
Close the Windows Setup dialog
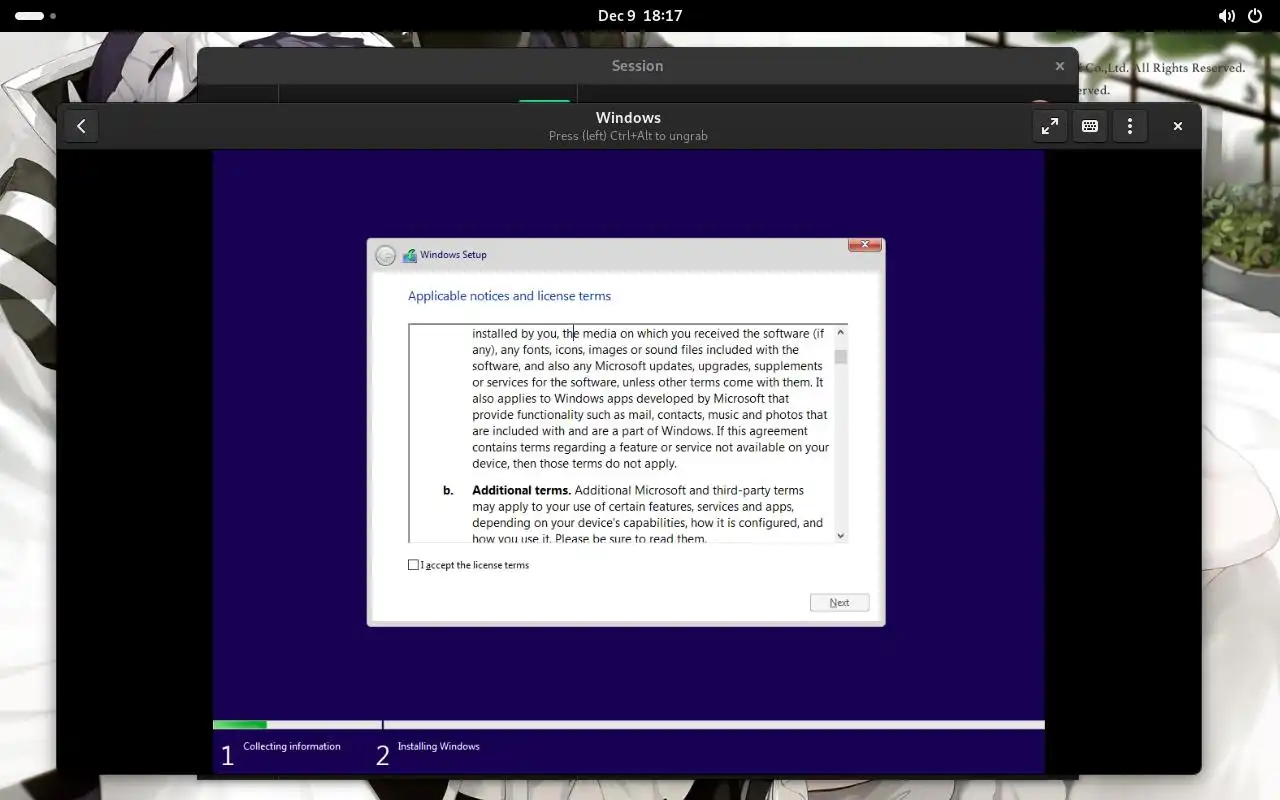coord(864,245)
